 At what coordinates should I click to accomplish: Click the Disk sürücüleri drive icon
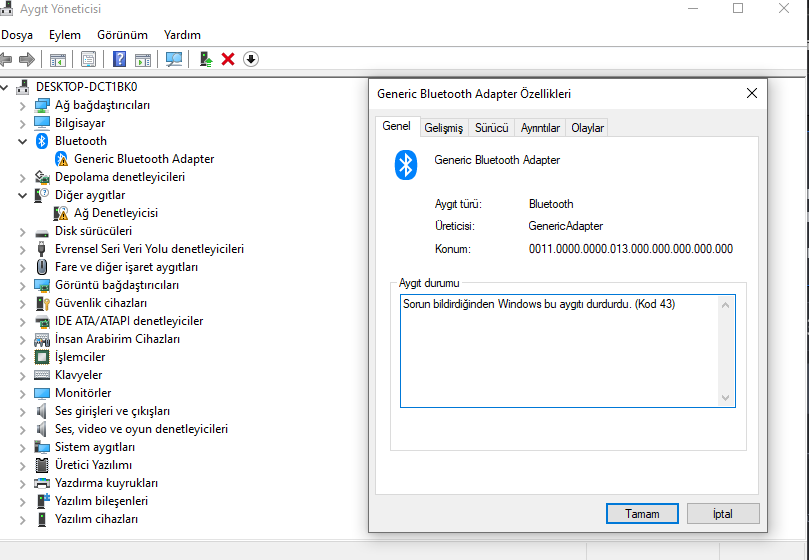pos(42,231)
